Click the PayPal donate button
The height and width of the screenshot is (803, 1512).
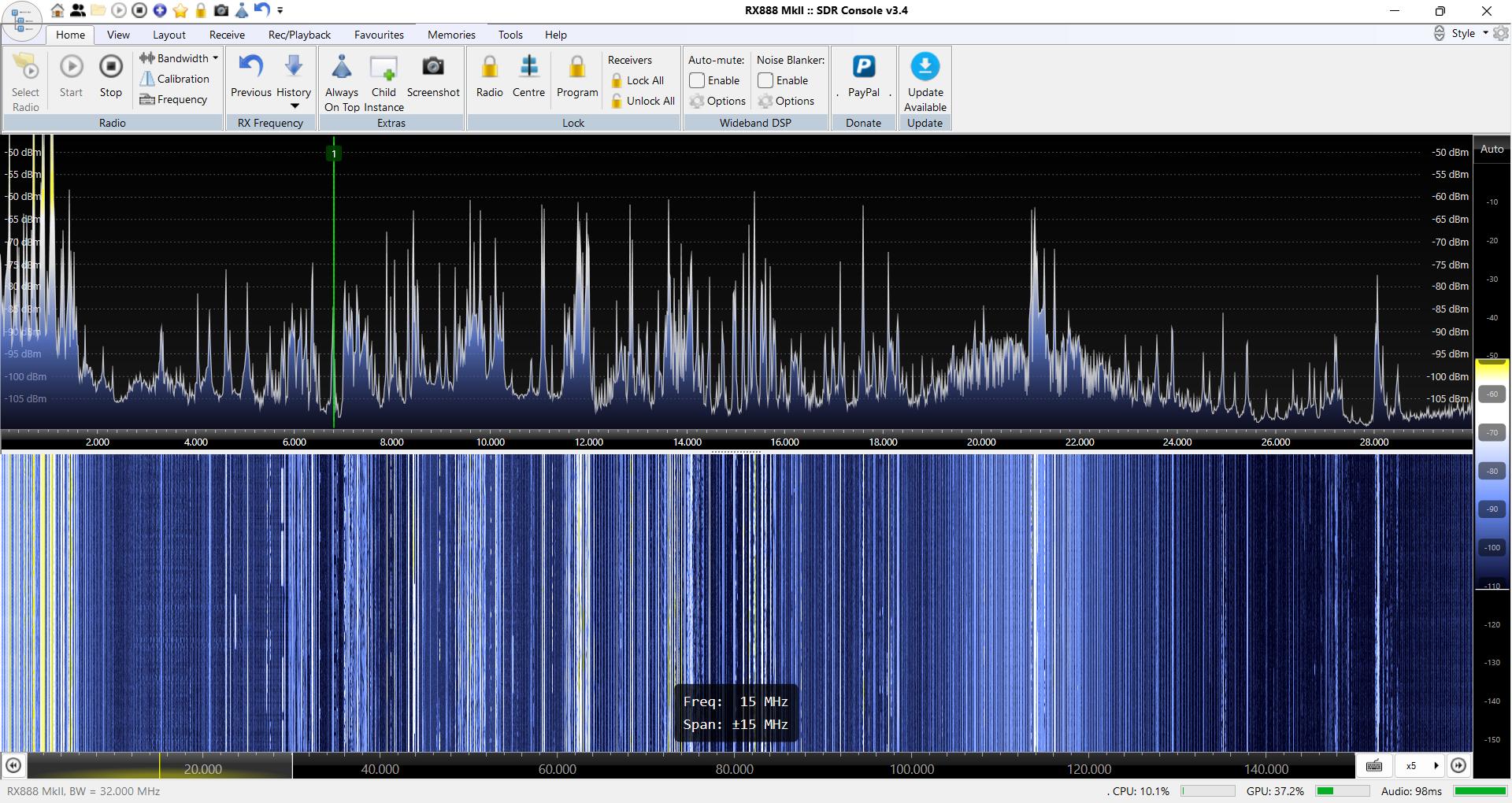(x=864, y=76)
